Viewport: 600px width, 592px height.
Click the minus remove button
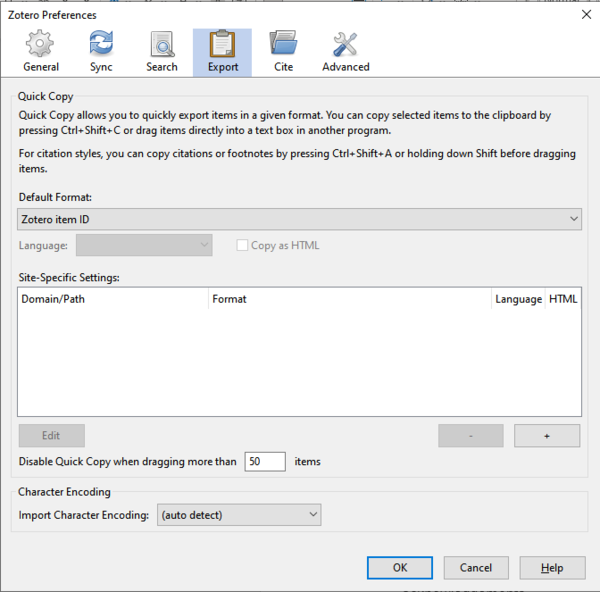coord(471,435)
